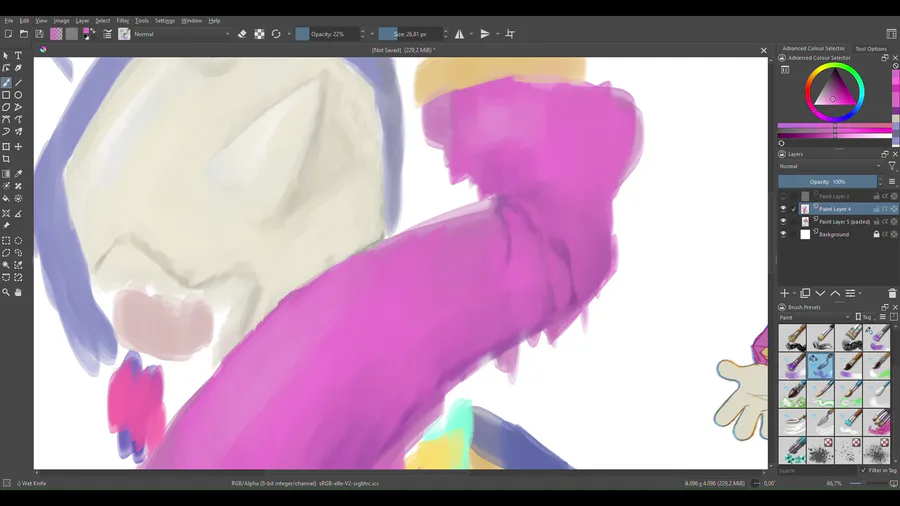The width and height of the screenshot is (900, 506).
Task: Open the layer filter funnel menu
Action: coord(891,166)
